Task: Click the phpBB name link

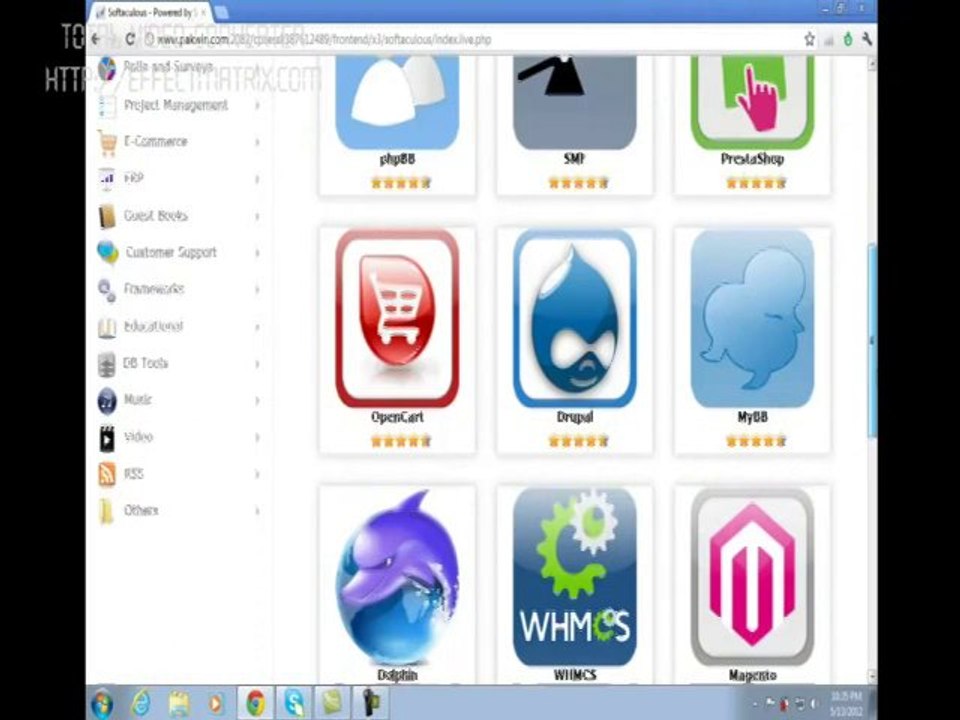Action: click(x=397, y=159)
